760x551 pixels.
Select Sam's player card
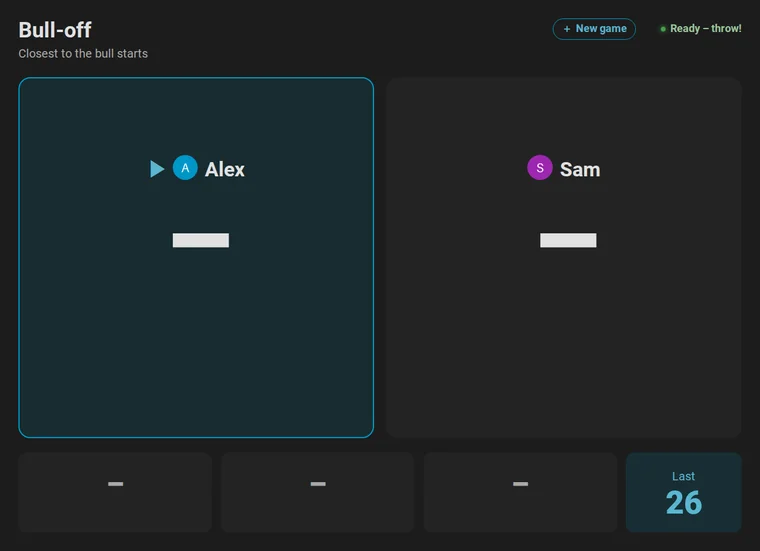564,257
